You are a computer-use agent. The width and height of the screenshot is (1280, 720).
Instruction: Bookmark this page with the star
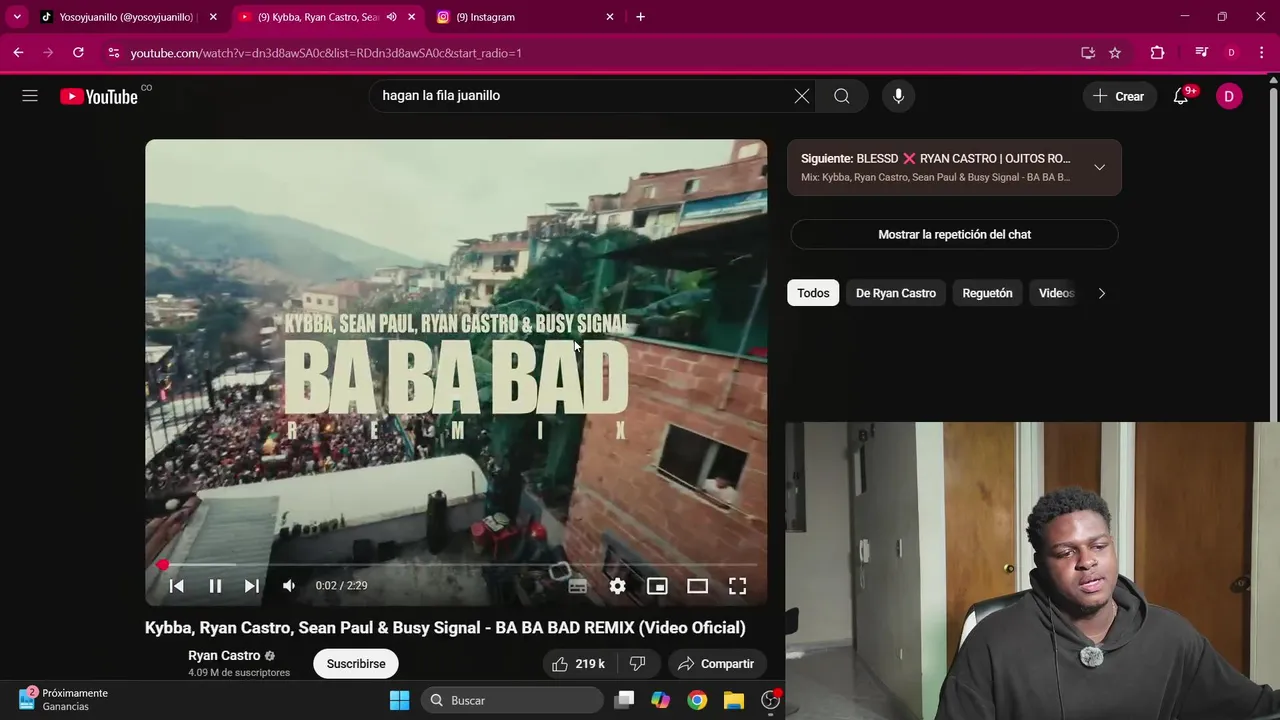coord(1115,53)
